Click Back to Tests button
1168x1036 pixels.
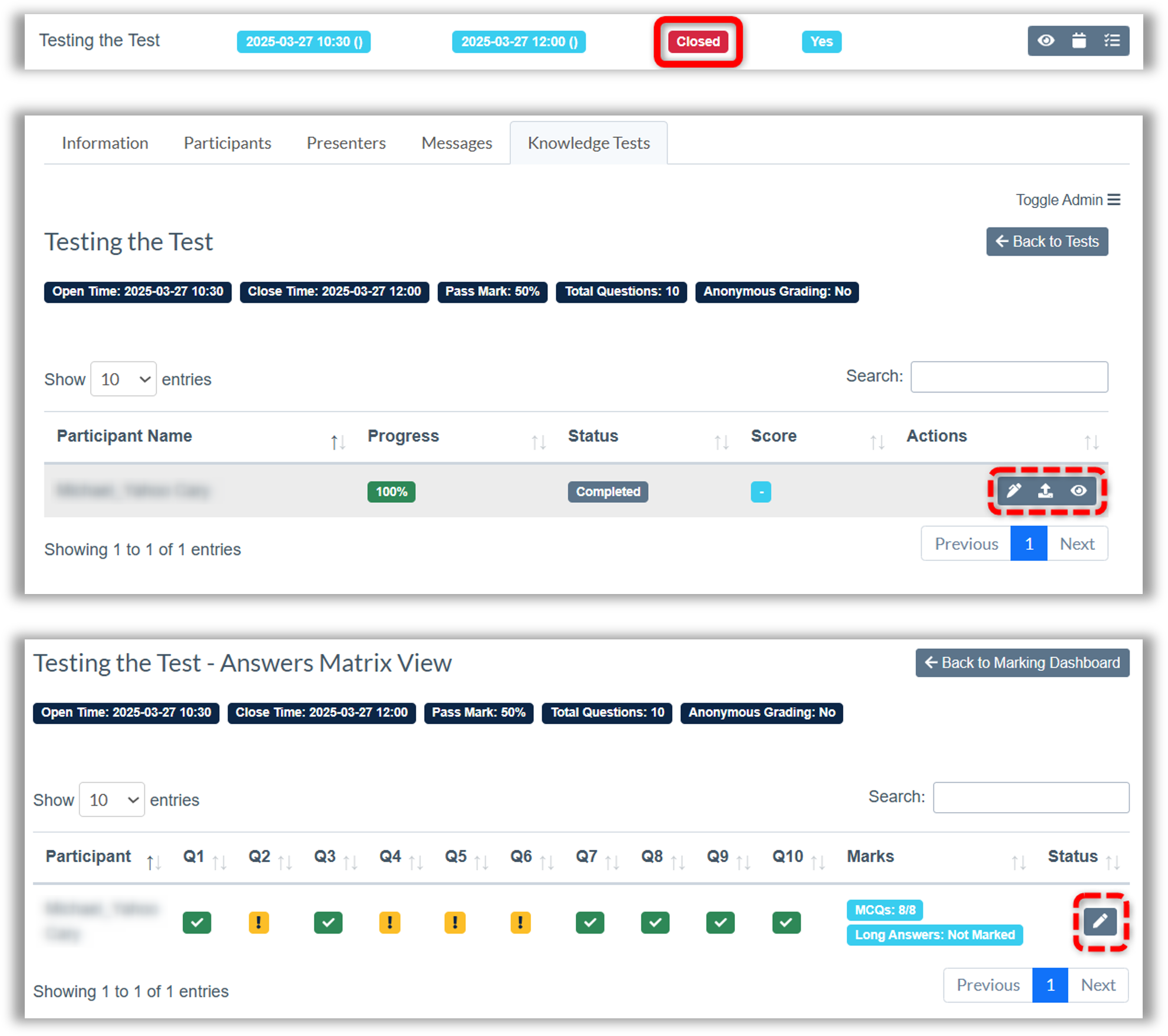1047,242
